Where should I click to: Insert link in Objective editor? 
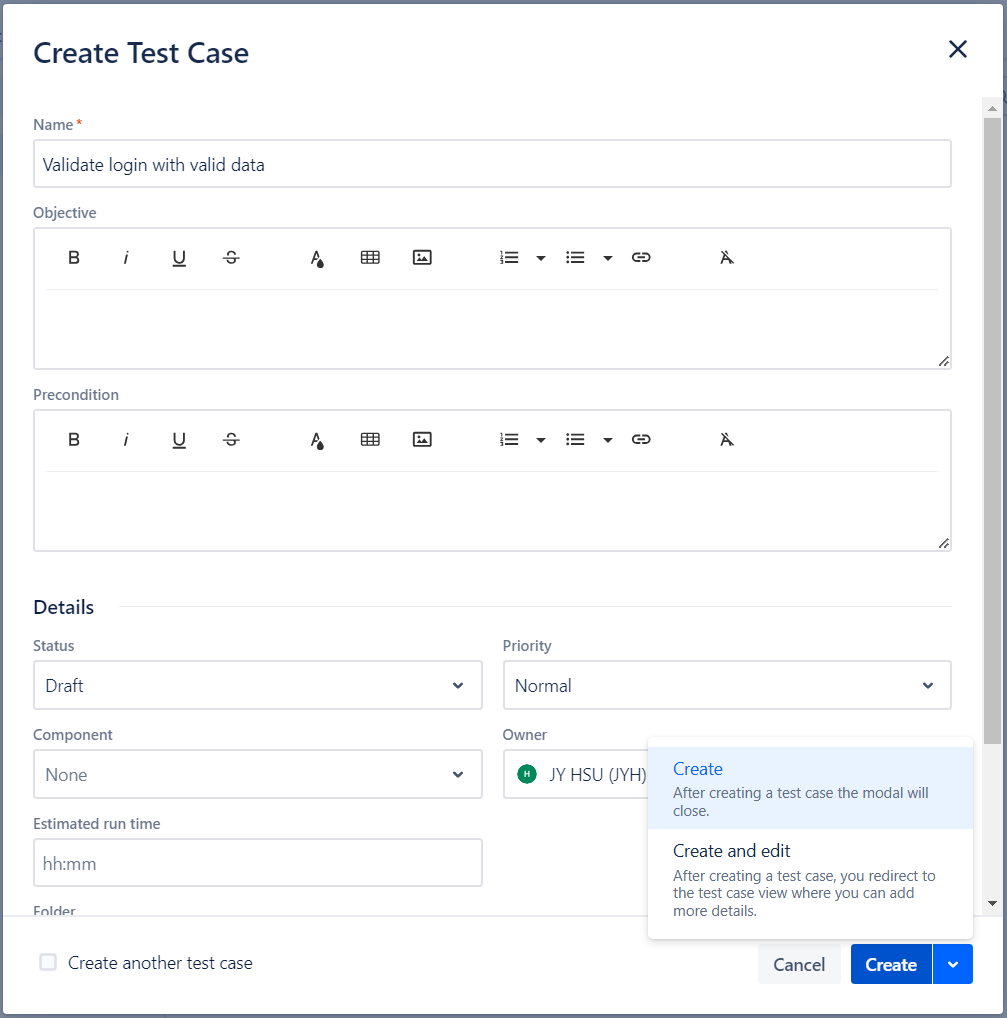pos(641,258)
